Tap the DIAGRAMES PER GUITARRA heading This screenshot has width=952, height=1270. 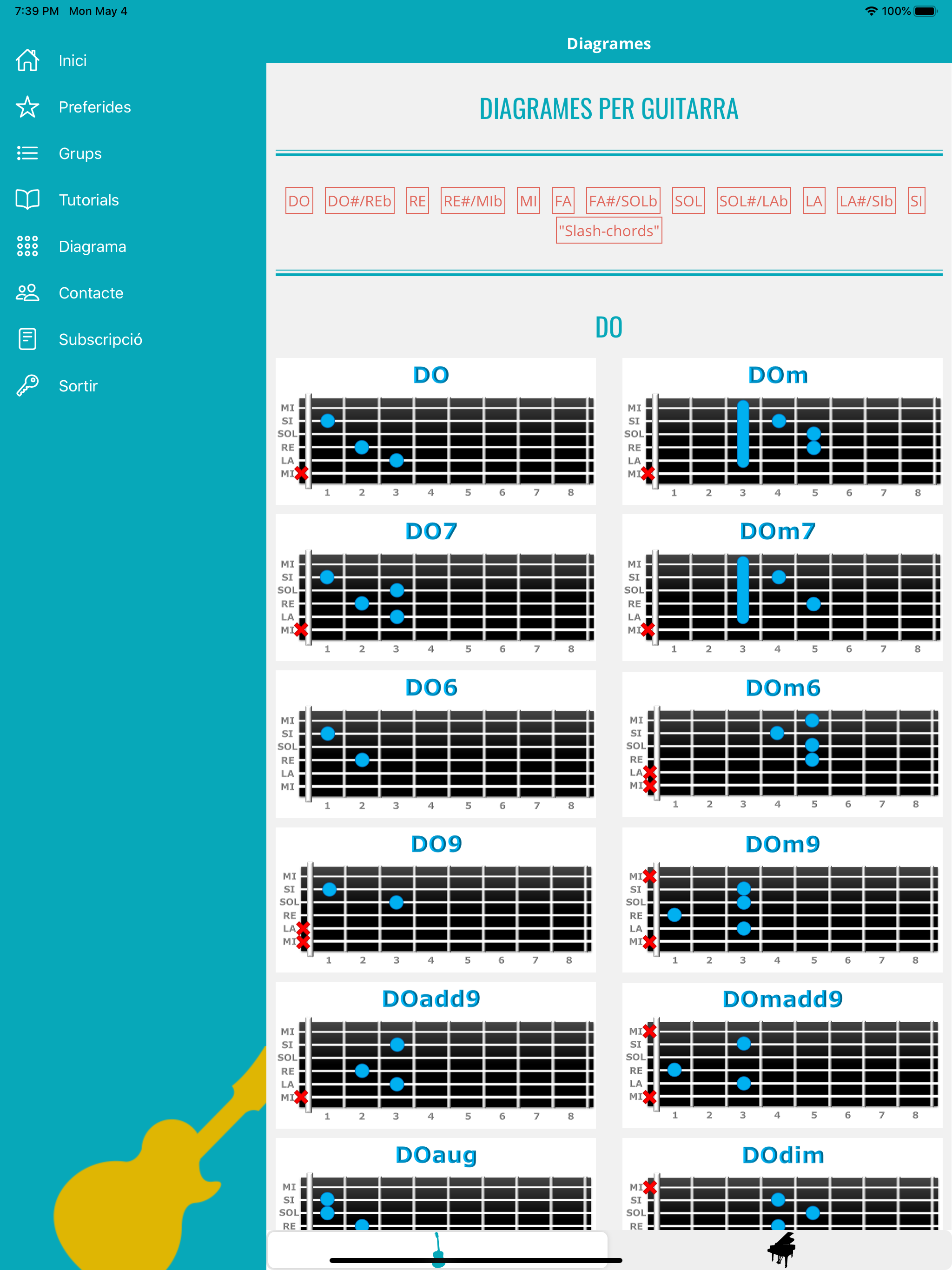(608, 108)
